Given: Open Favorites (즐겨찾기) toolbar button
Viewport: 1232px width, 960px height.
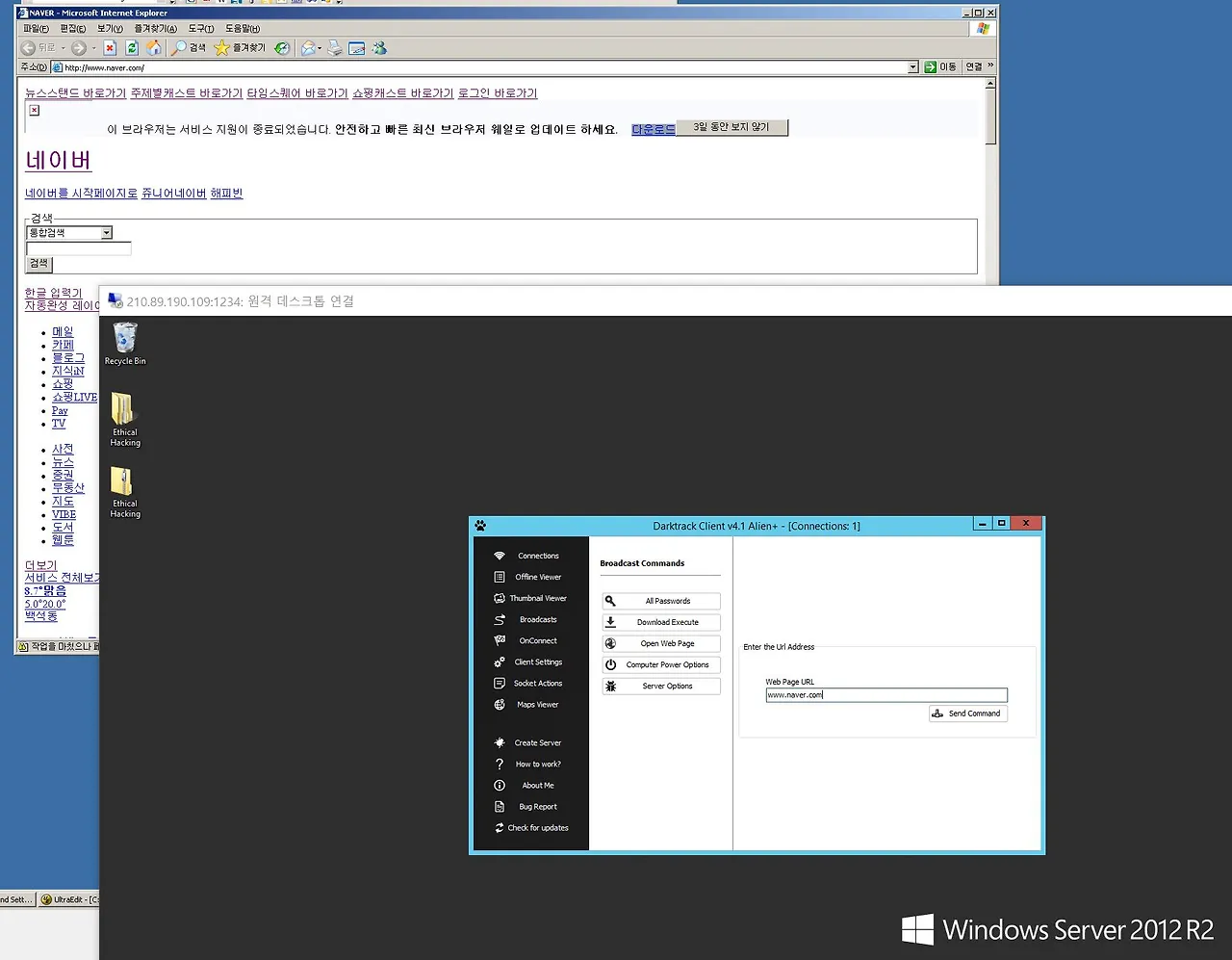Looking at the screenshot, I should 240,48.
